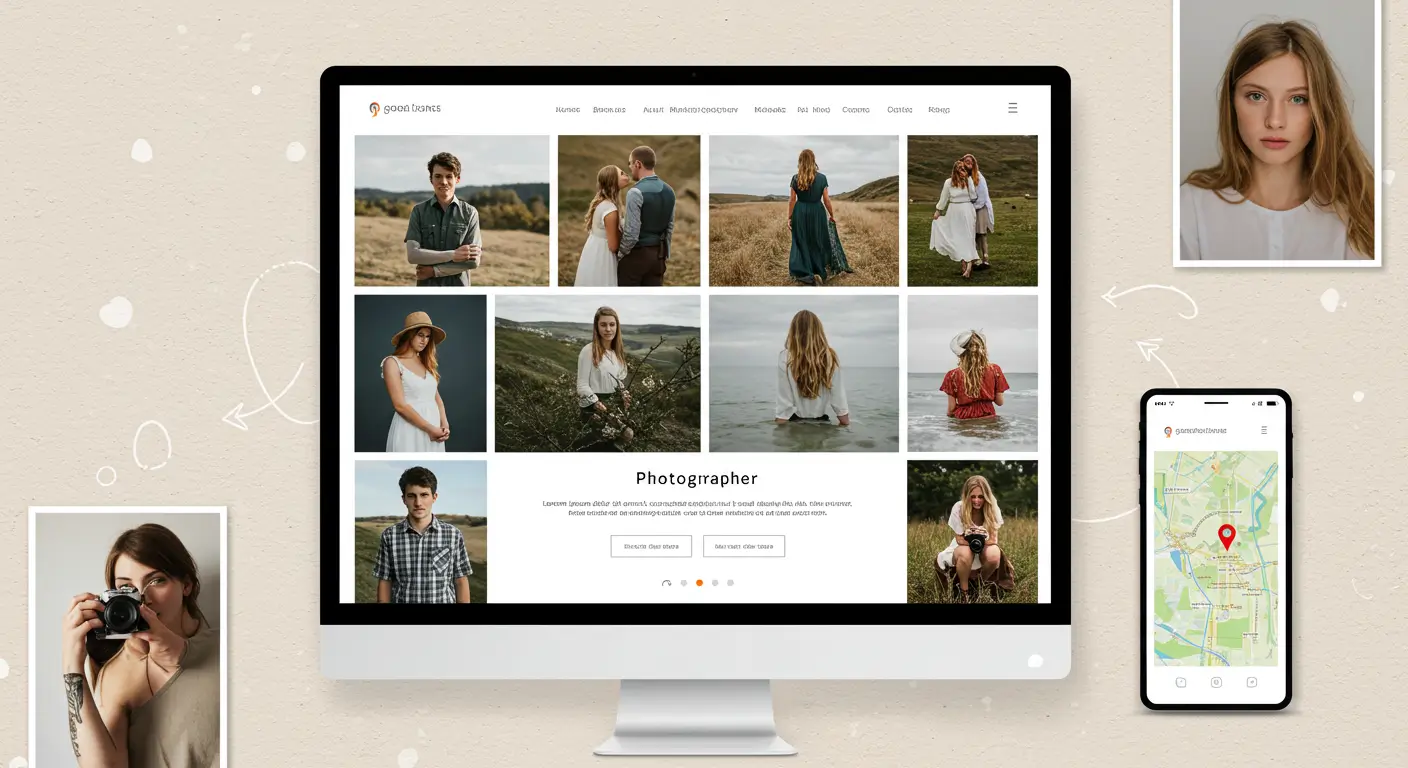This screenshot has height=768, width=1408.
Task: Tap the logo icon in phone header
Action: coord(1167,432)
